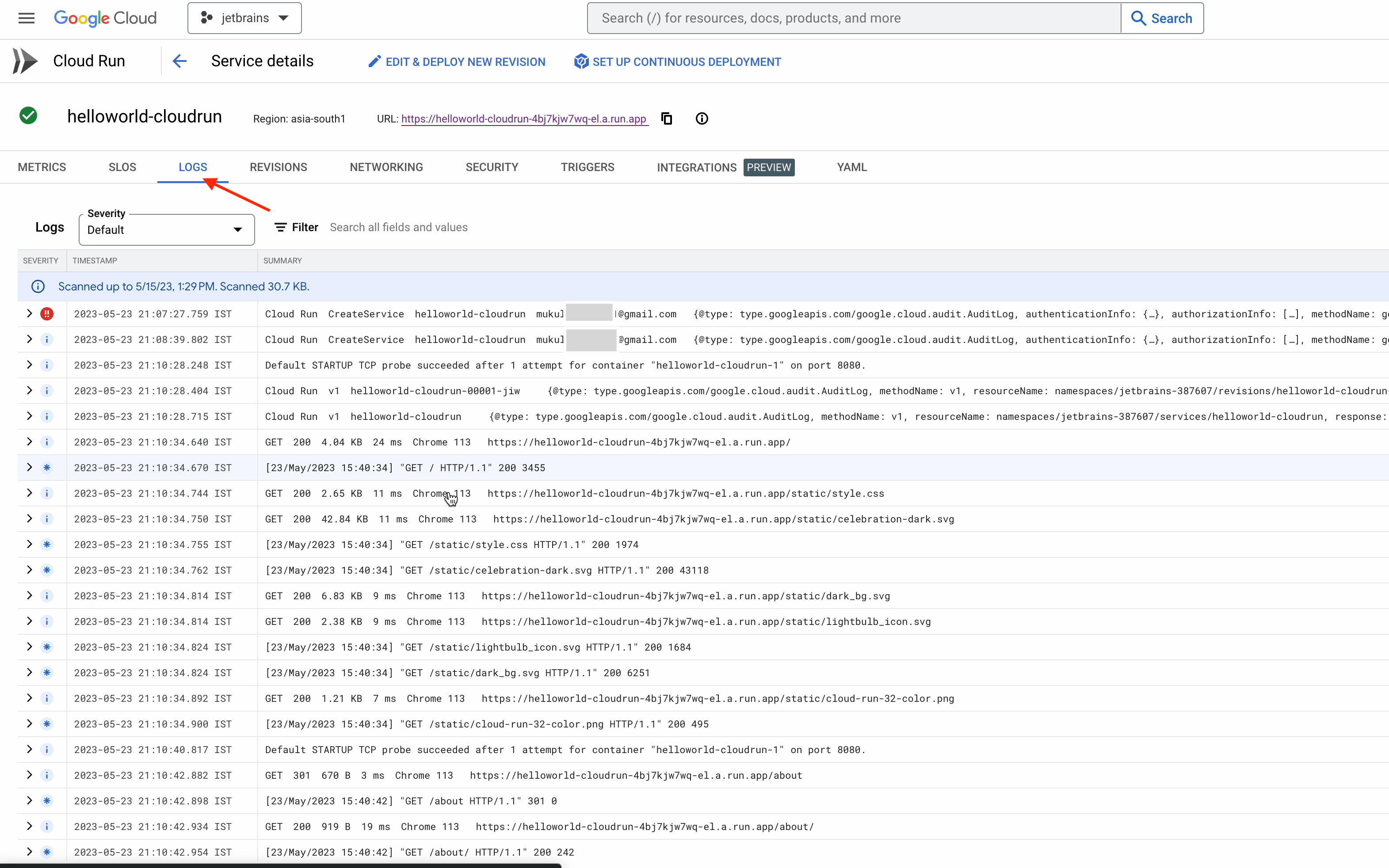
Task: Open the METRICS tab
Action: [42, 167]
